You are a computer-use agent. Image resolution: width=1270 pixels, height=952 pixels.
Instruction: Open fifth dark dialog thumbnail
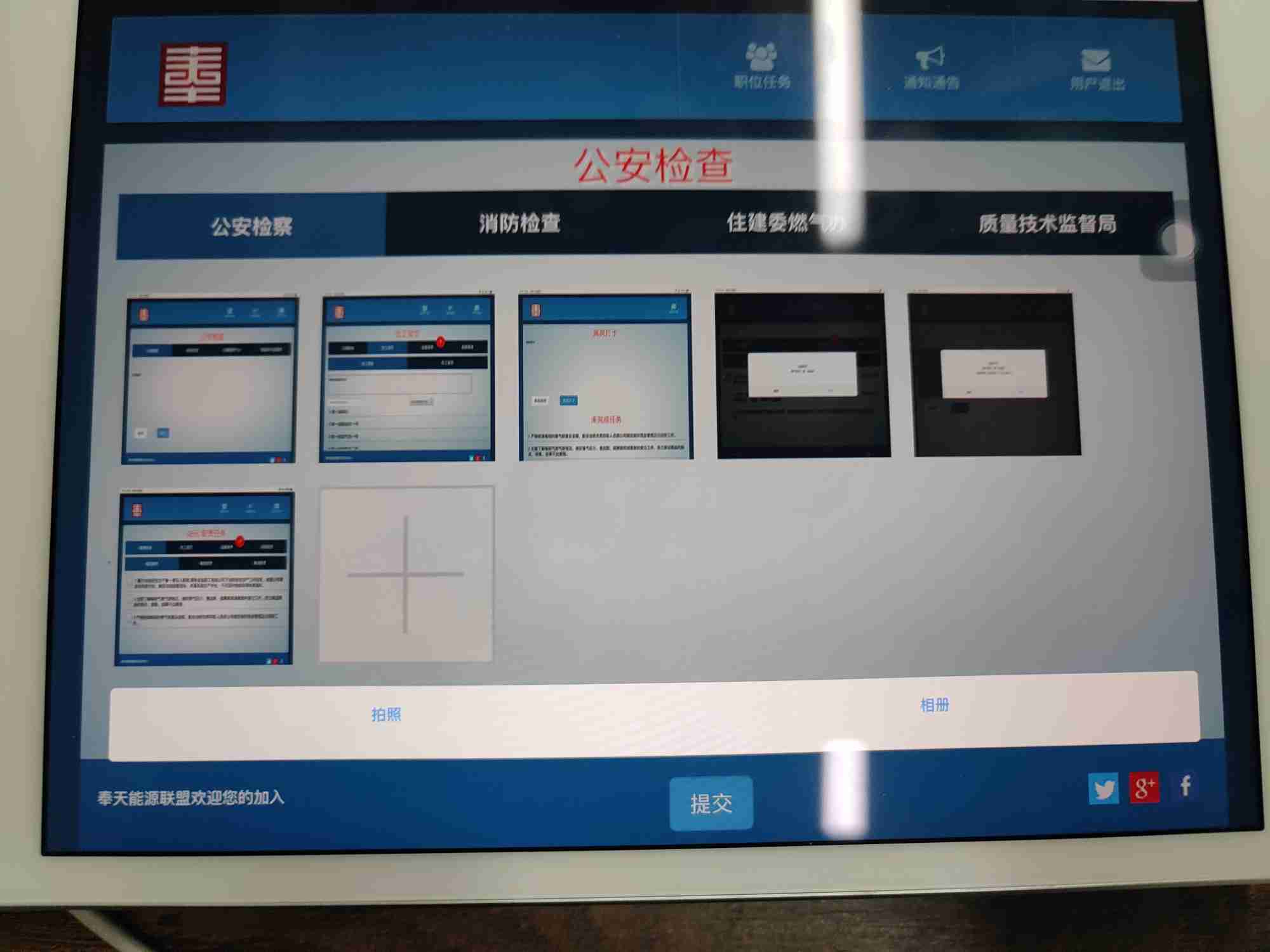pyautogui.click(x=994, y=374)
